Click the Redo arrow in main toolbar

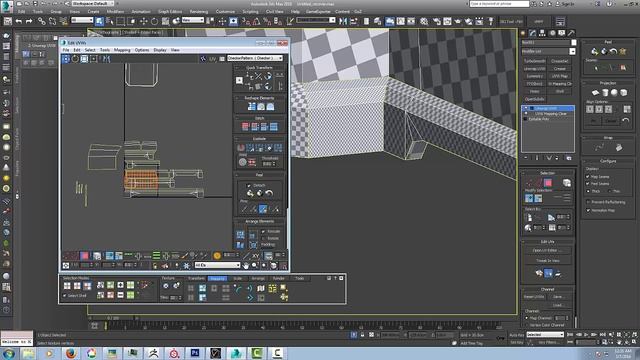tap(29, 21)
